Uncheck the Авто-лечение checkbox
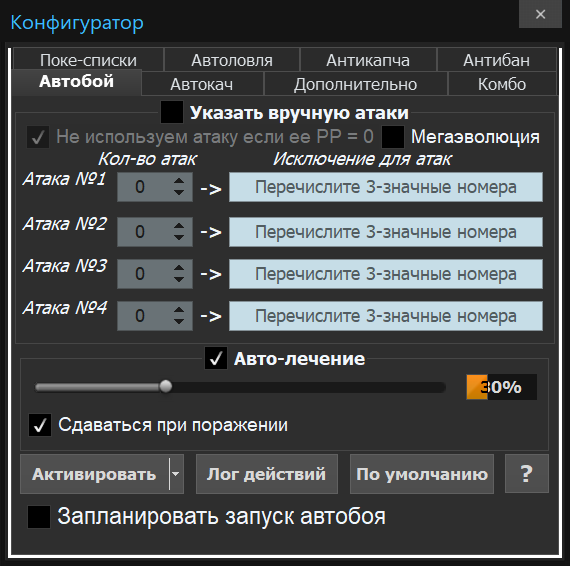This screenshot has width=570, height=566. (216, 358)
